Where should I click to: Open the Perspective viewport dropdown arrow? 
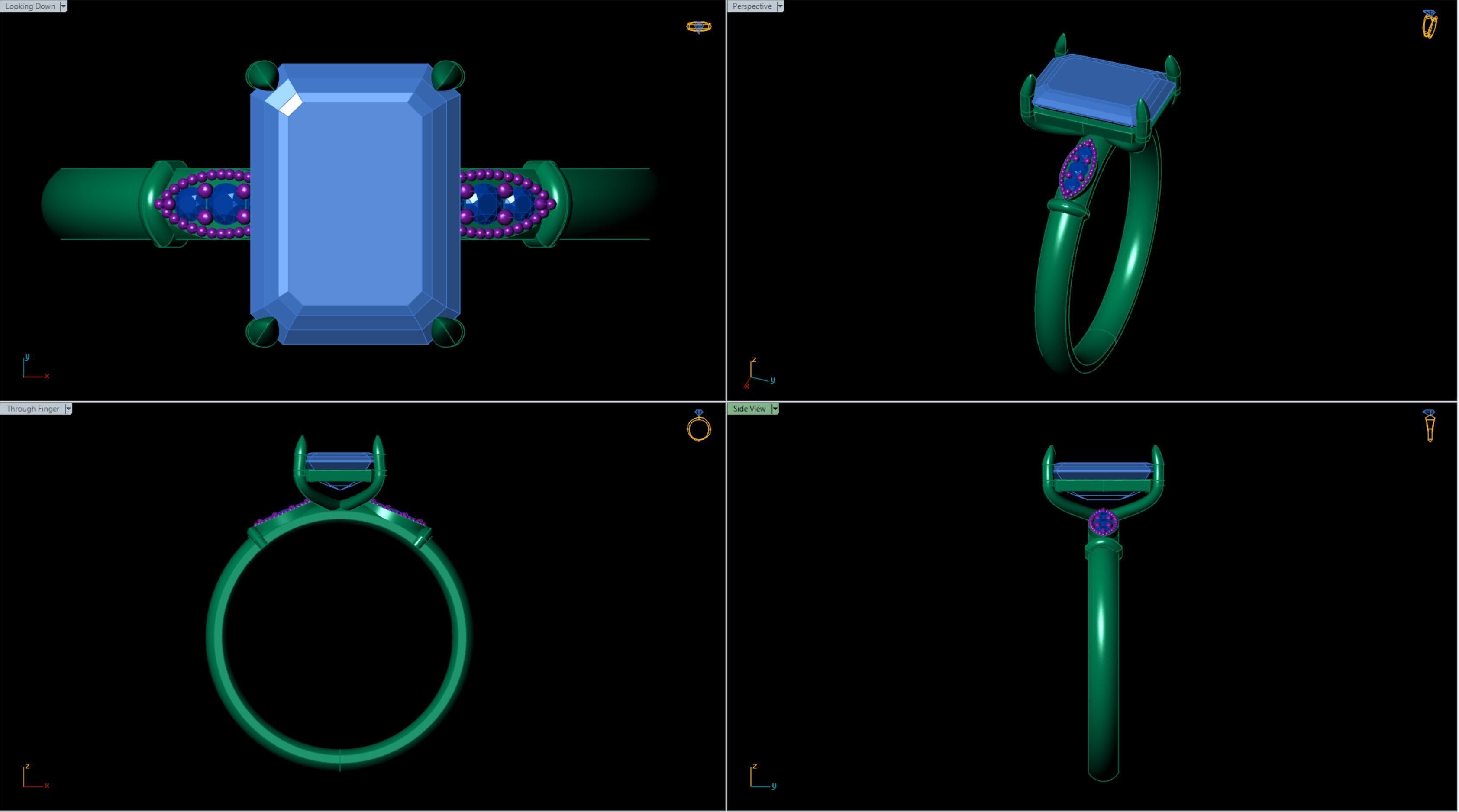point(781,6)
